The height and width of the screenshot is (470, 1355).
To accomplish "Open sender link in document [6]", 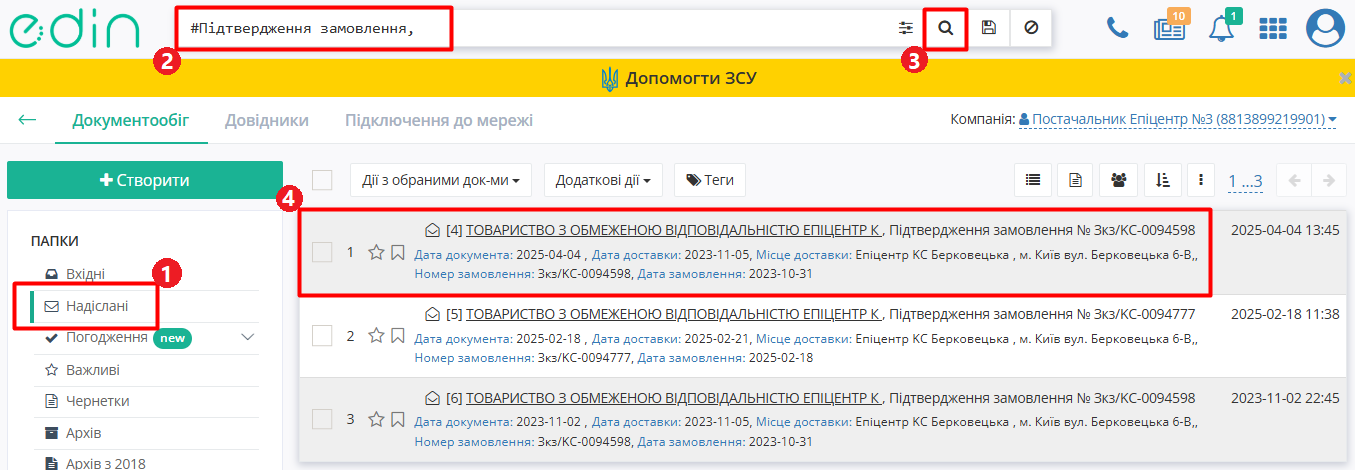I will point(674,398).
